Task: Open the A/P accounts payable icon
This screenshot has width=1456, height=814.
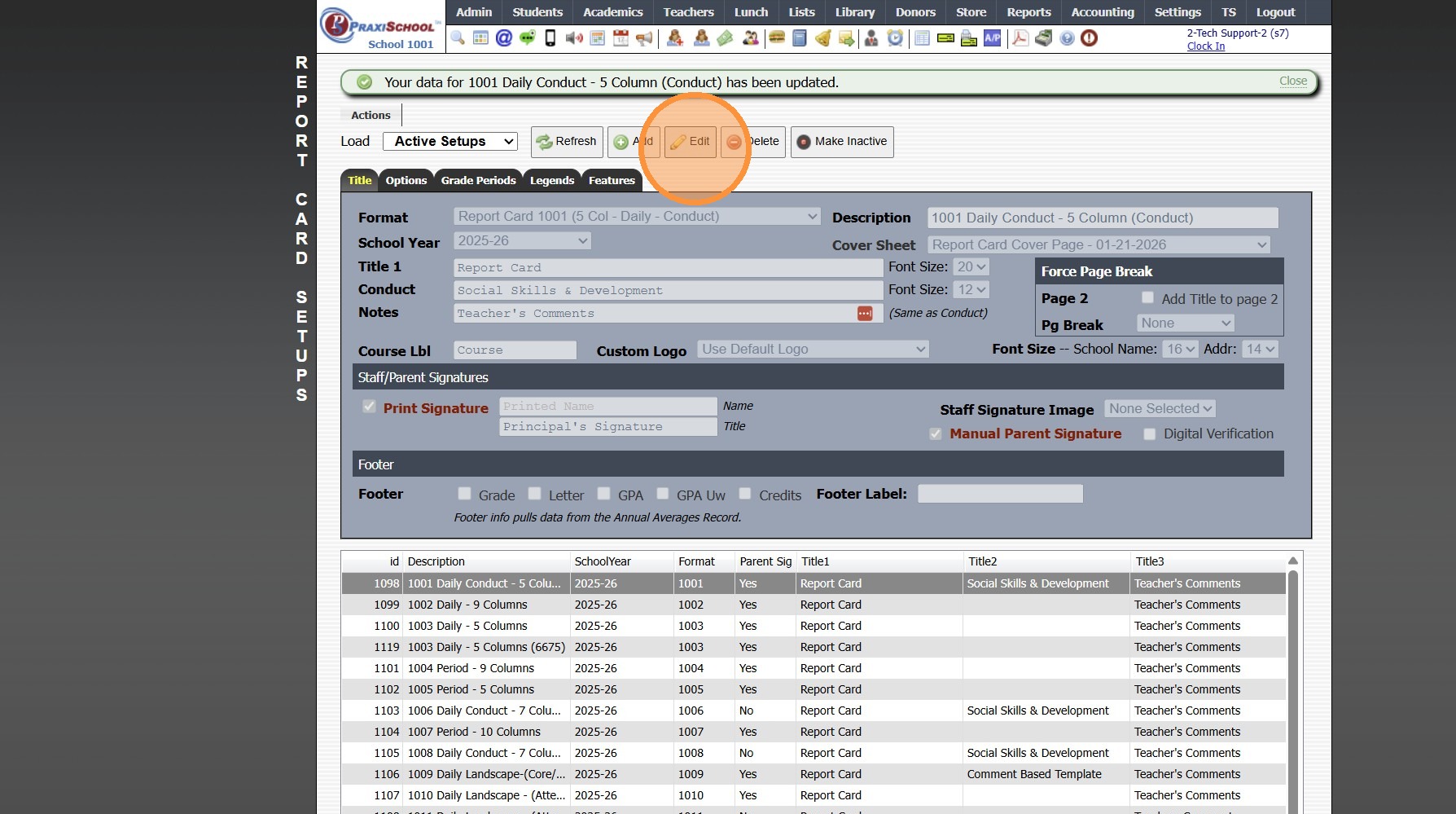Action: (992, 38)
